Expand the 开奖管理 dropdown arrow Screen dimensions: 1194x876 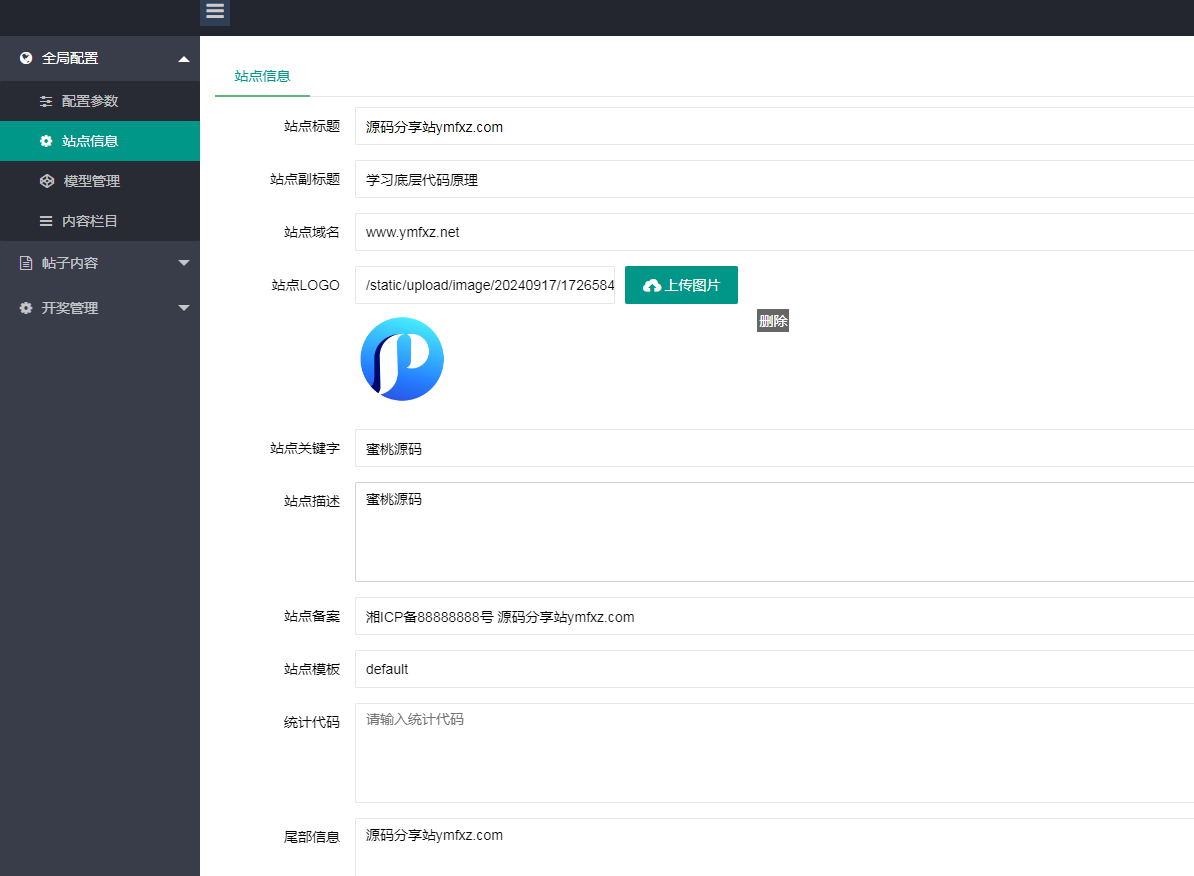183,308
